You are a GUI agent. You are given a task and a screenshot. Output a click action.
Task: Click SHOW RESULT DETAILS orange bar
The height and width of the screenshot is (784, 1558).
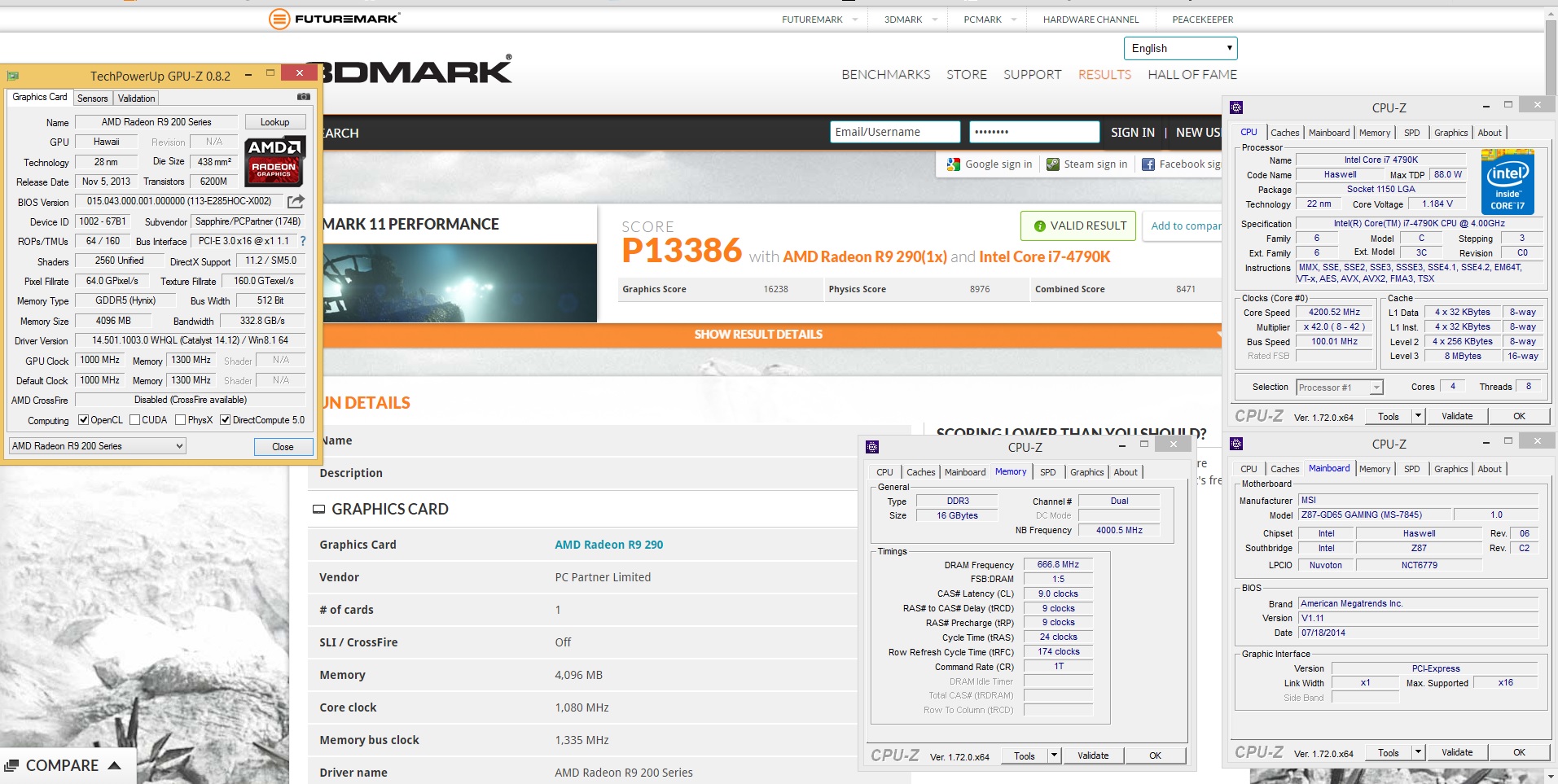pos(758,335)
